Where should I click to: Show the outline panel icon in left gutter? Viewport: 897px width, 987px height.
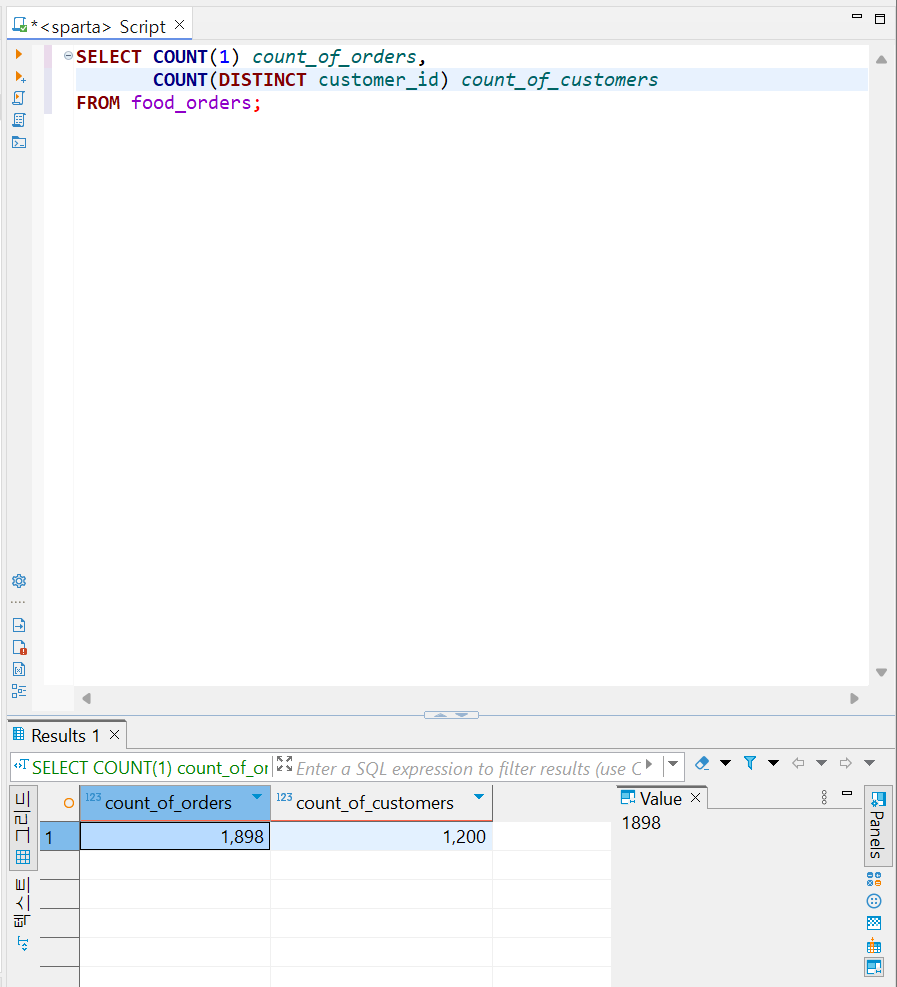coord(19,691)
